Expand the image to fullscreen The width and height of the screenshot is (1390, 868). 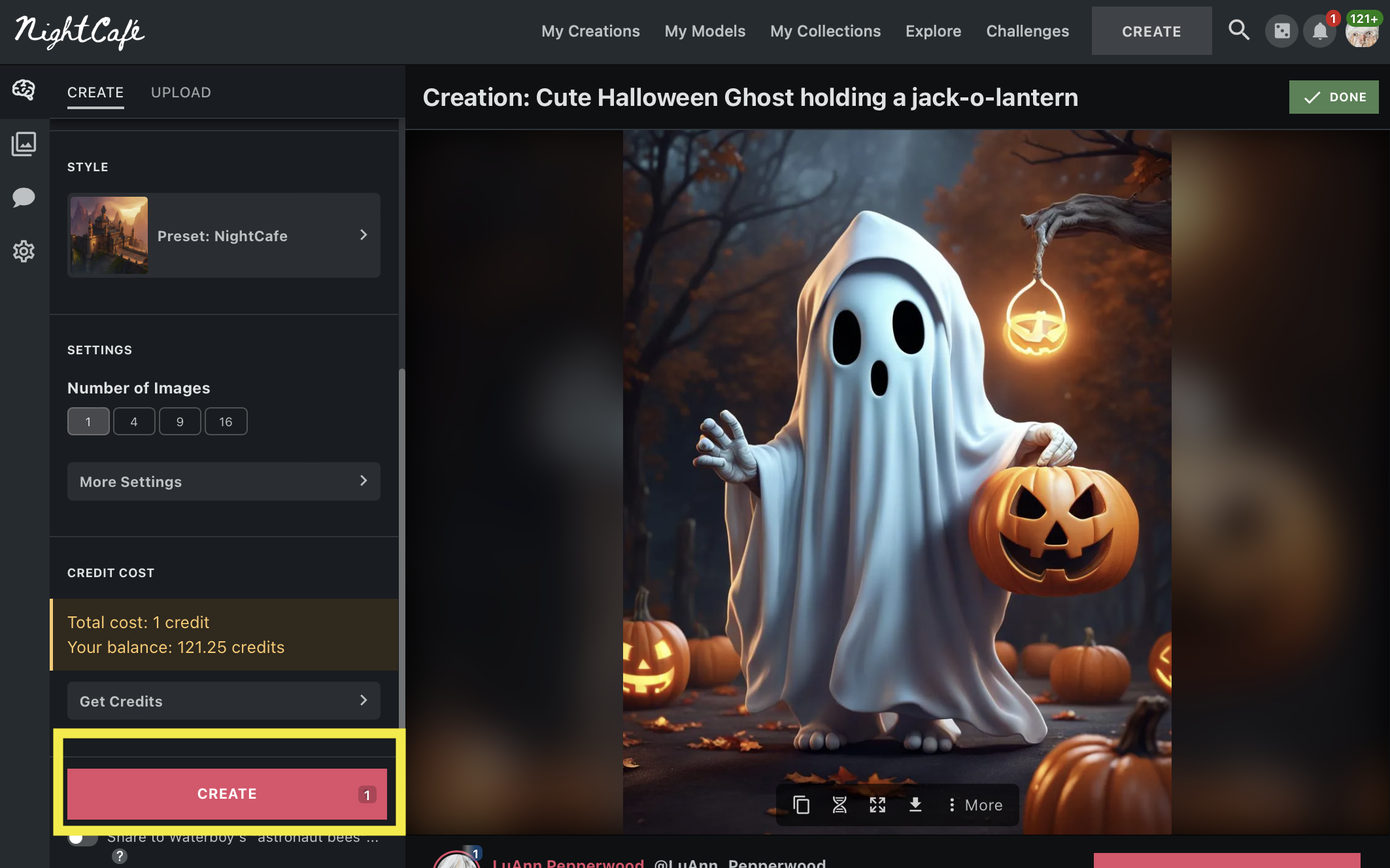point(877,805)
